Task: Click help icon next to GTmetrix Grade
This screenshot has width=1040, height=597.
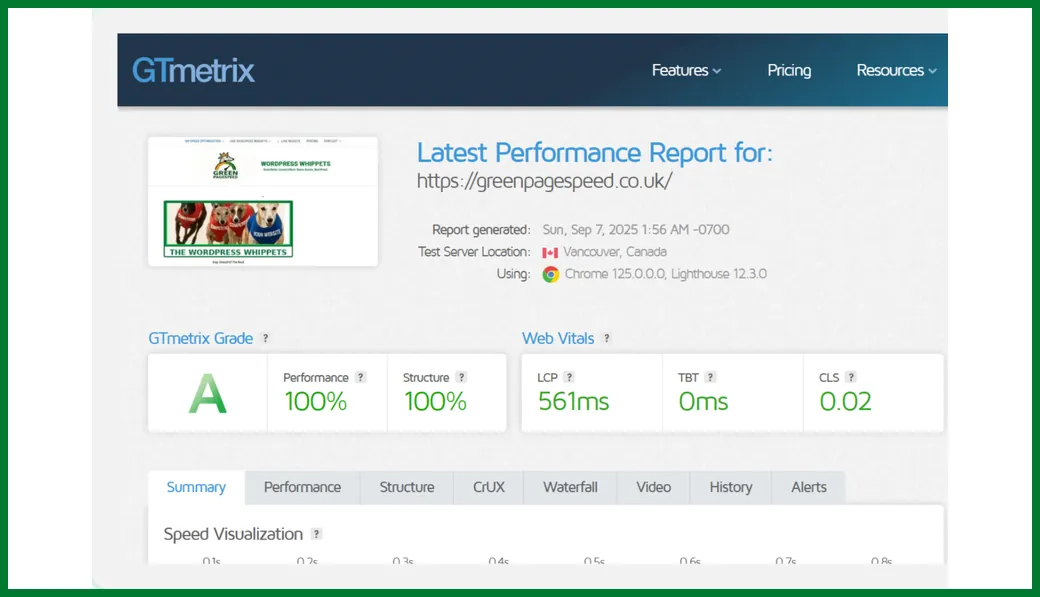Action: pyautogui.click(x=265, y=338)
